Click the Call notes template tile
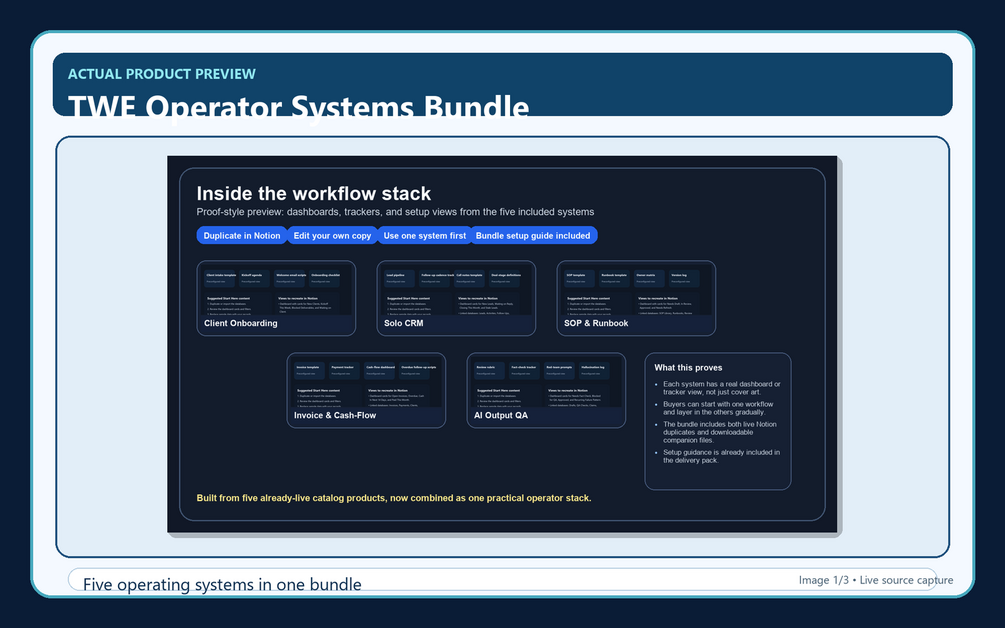This screenshot has height=628, width=1005. tap(470, 278)
